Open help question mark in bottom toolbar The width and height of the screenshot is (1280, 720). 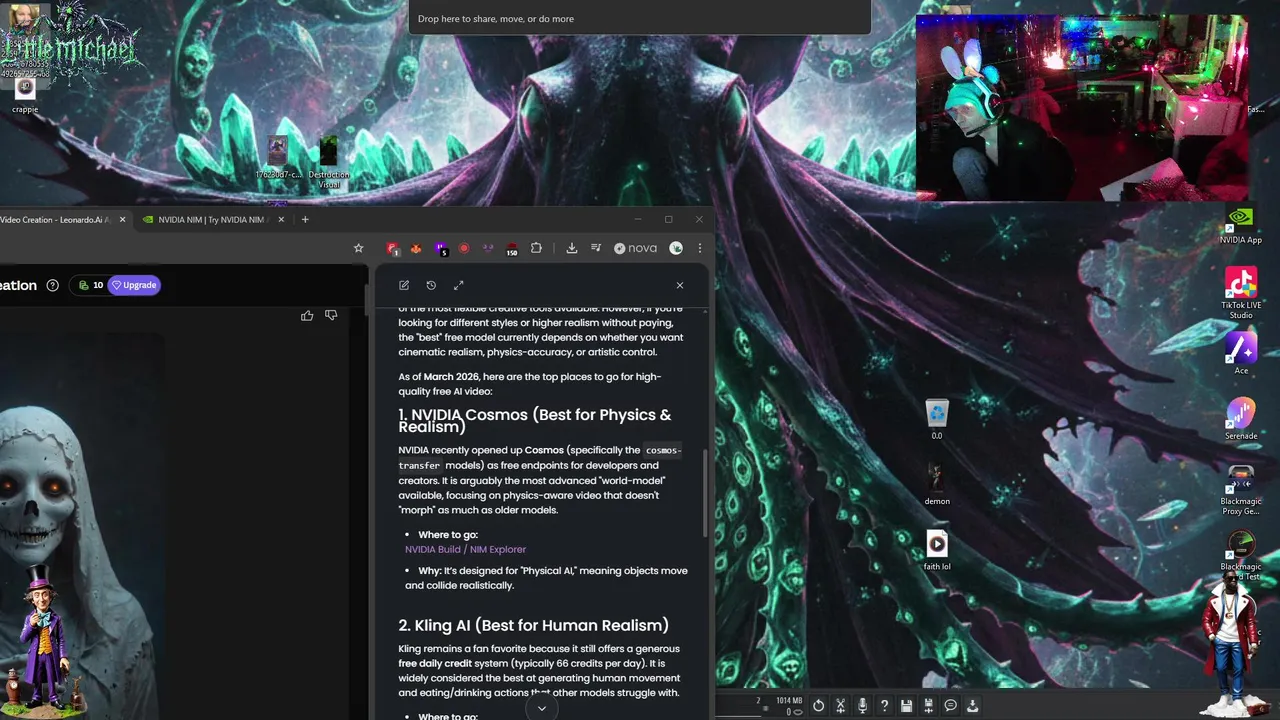(884, 705)
